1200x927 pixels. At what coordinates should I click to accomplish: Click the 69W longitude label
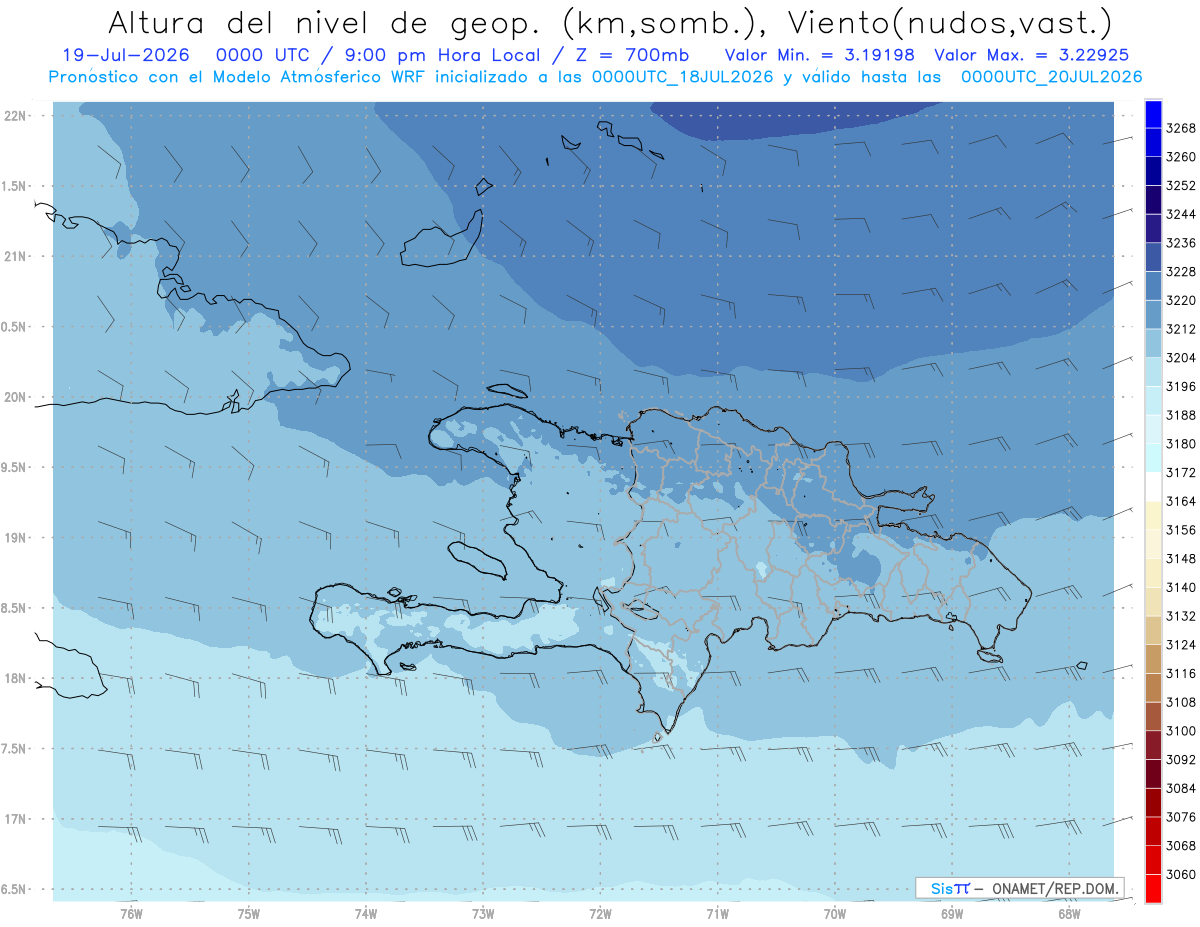click(952, 913)
